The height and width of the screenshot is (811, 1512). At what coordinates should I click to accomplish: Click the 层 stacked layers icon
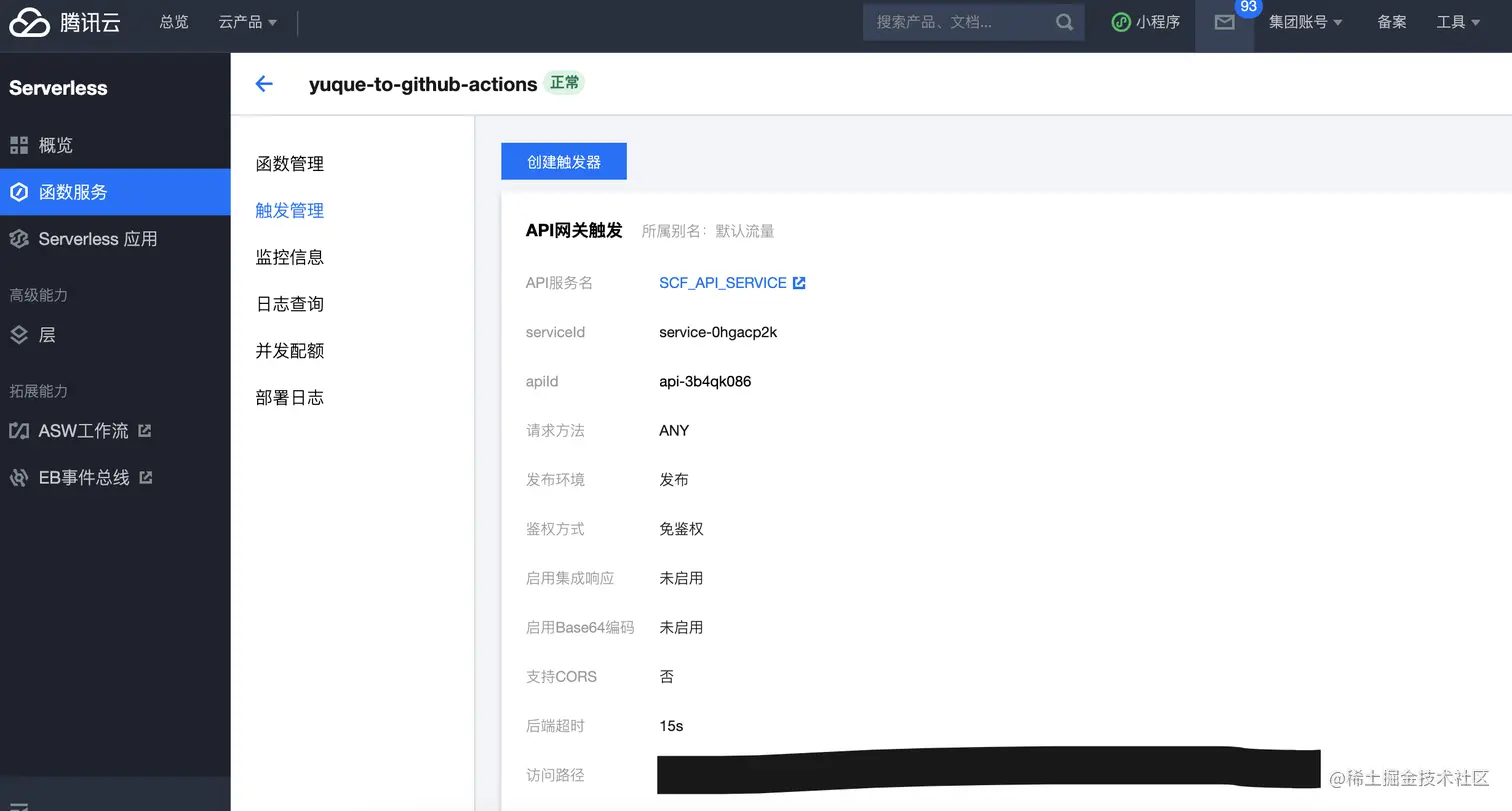[19, 335]
